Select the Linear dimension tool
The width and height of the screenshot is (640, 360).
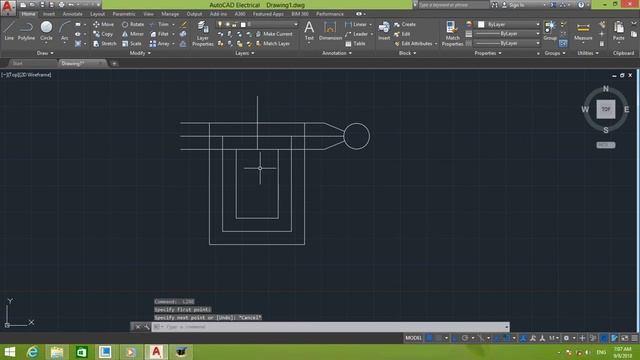coord(356,24)
